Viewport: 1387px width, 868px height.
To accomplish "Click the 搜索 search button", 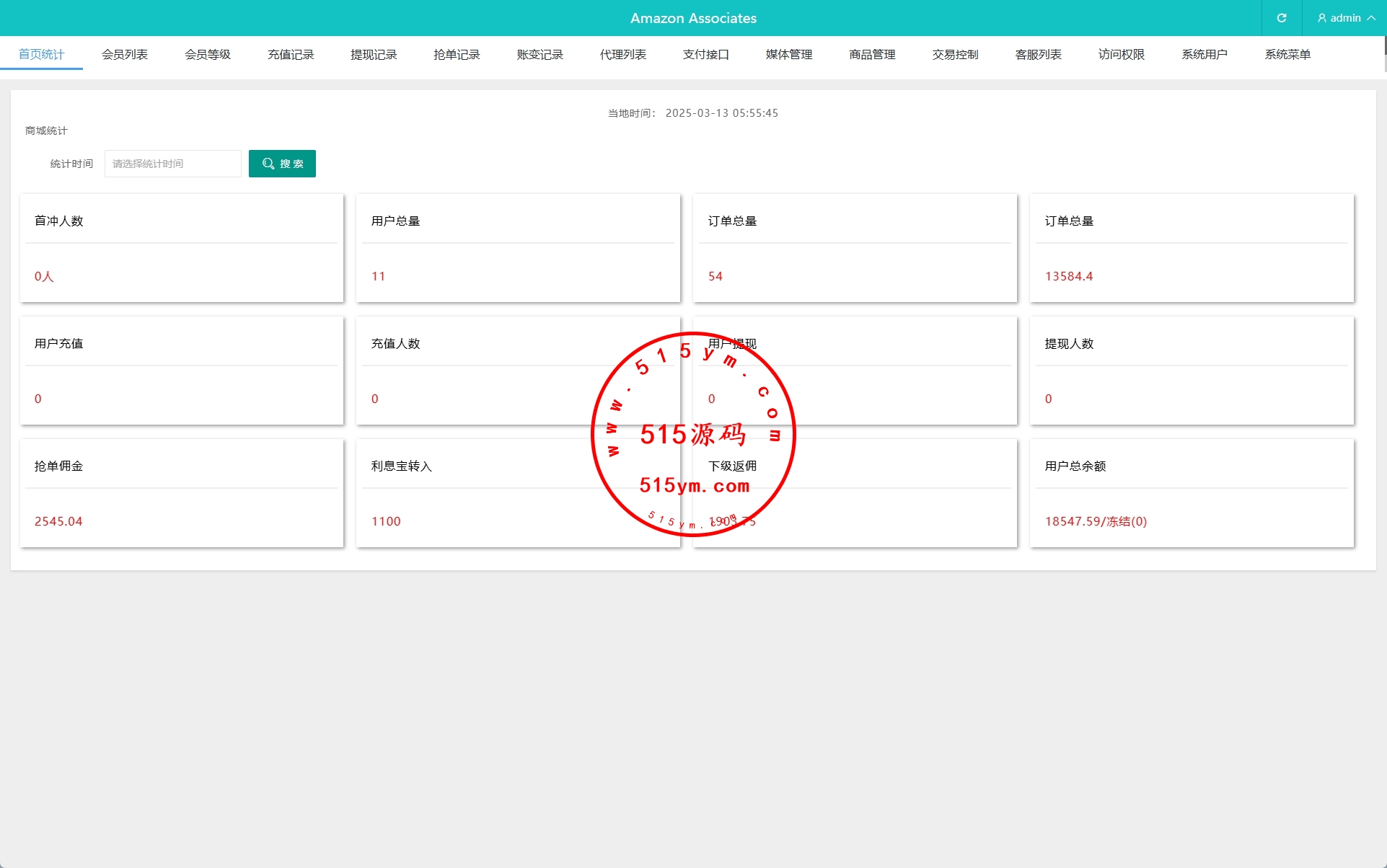I will tap(282, 164).
